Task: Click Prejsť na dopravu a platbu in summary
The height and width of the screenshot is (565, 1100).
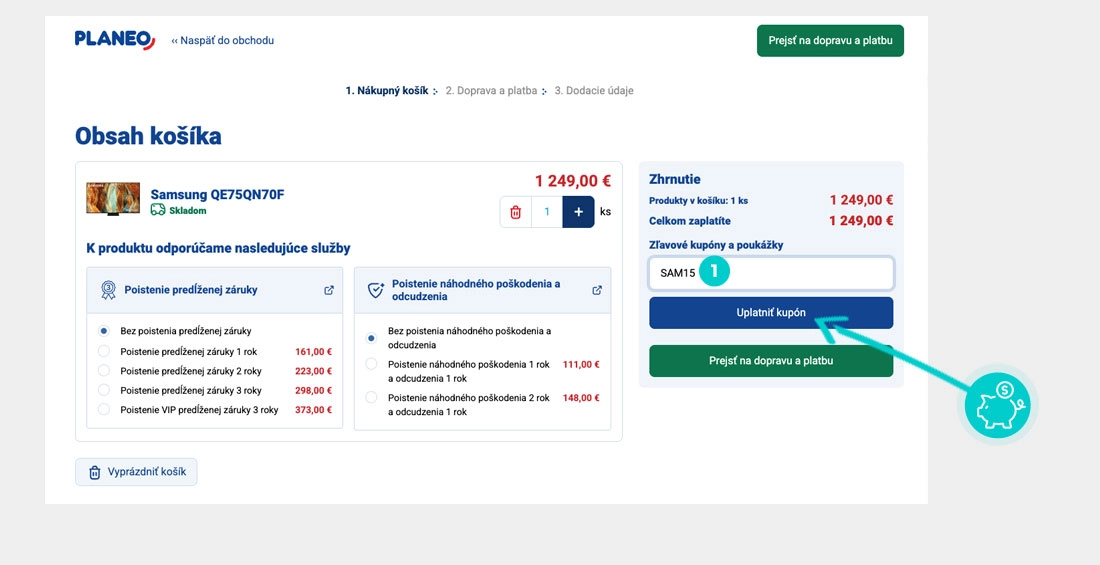Action: (x=771, y=361)
